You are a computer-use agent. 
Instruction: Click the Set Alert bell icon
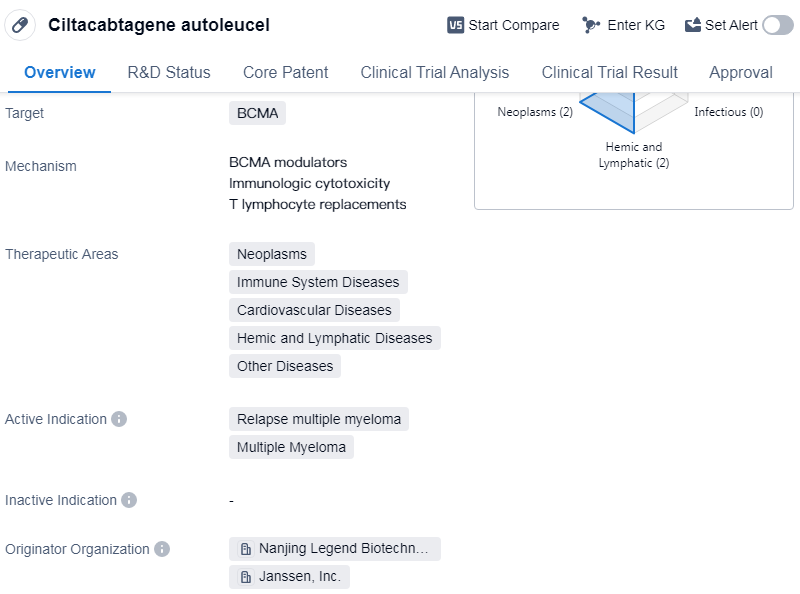(x=693, y=25)
